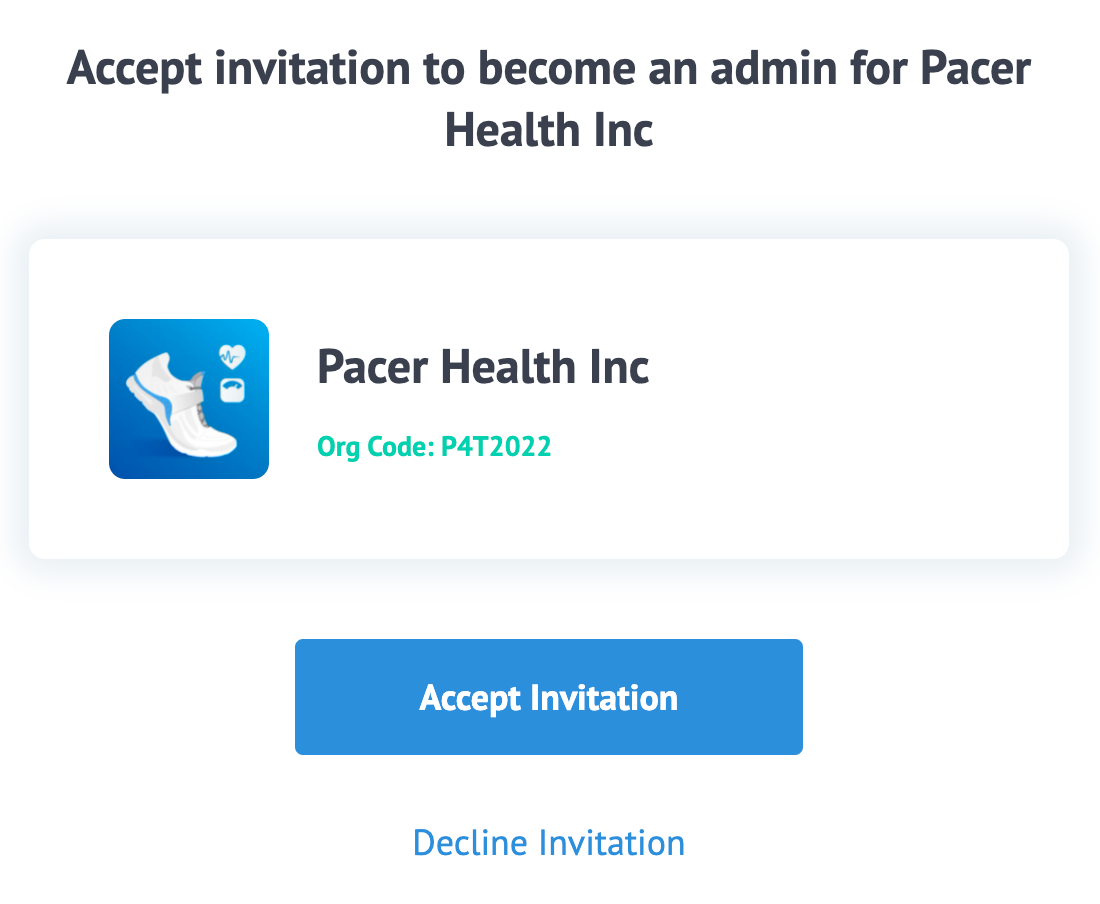The image size is (1100, 904).
Task: Click the page heading about becoming an admin
Action: (x=549, y=99)
